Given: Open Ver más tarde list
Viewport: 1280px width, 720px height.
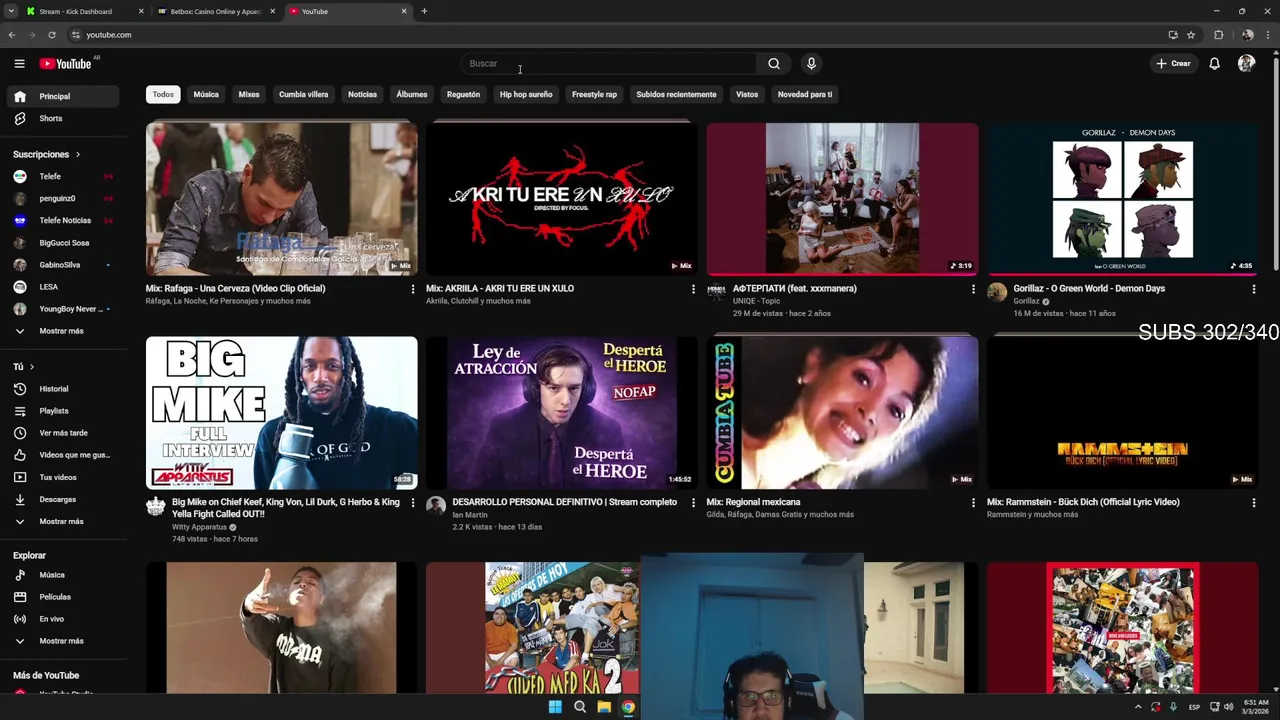Looking at the screenshot, I should point(62,433).
